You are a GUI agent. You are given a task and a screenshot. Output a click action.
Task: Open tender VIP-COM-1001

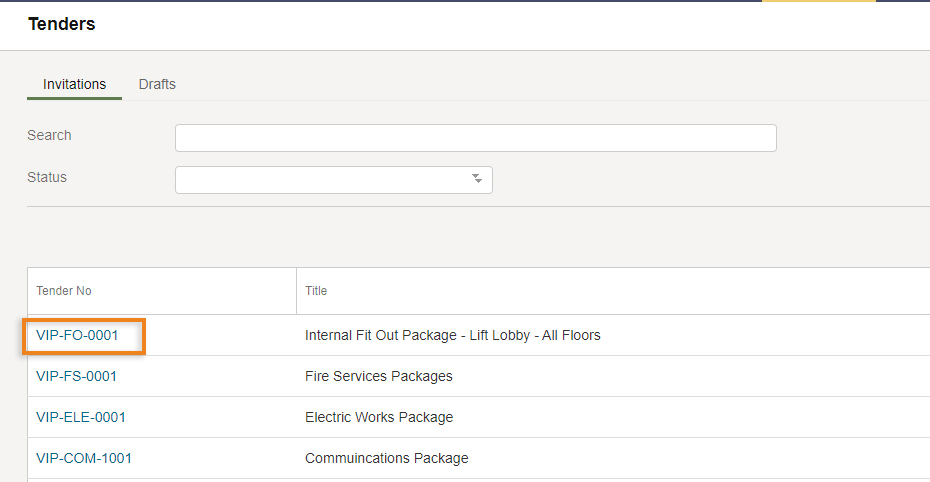(84, 458)
